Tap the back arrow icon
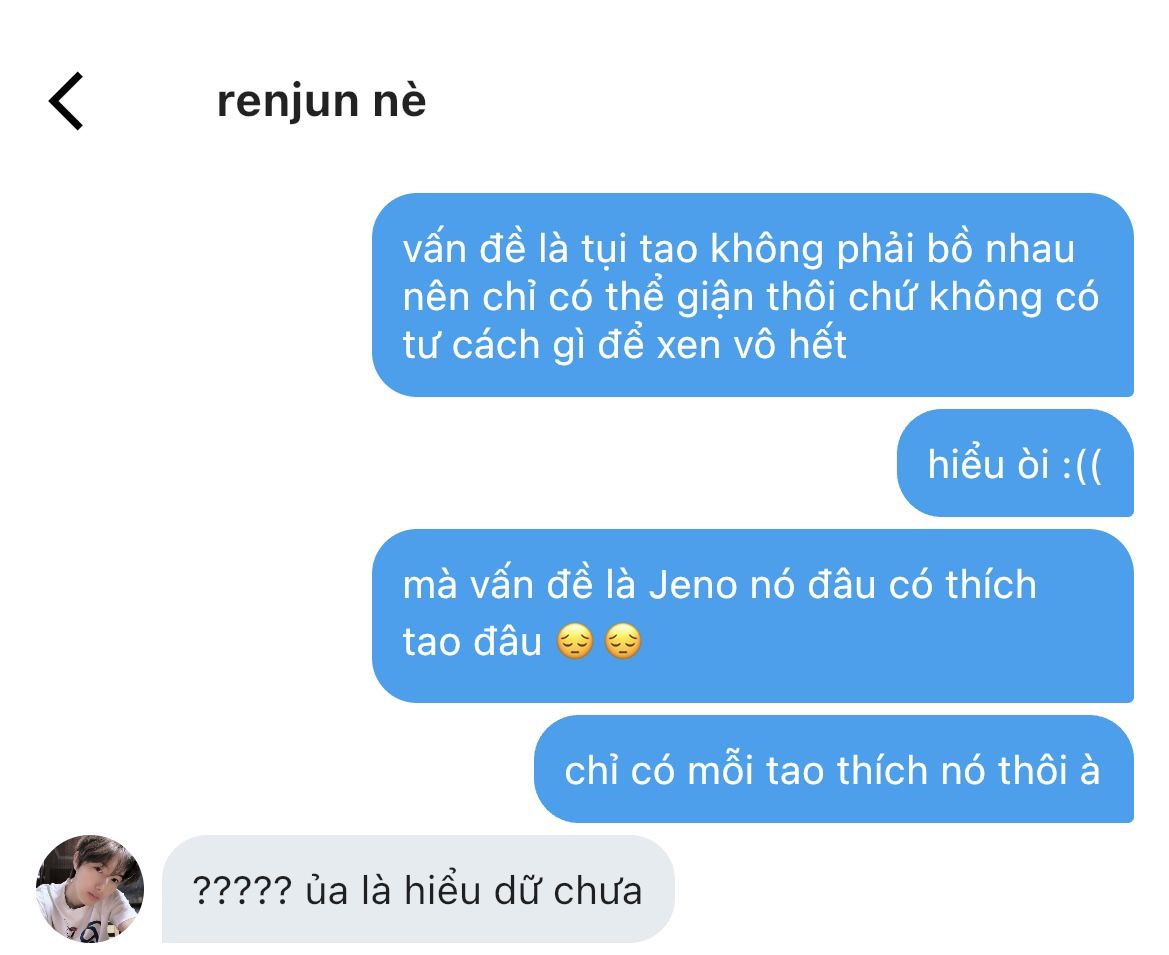Image resolution: width=1169 pixels, height=955 pixels. 66,101
